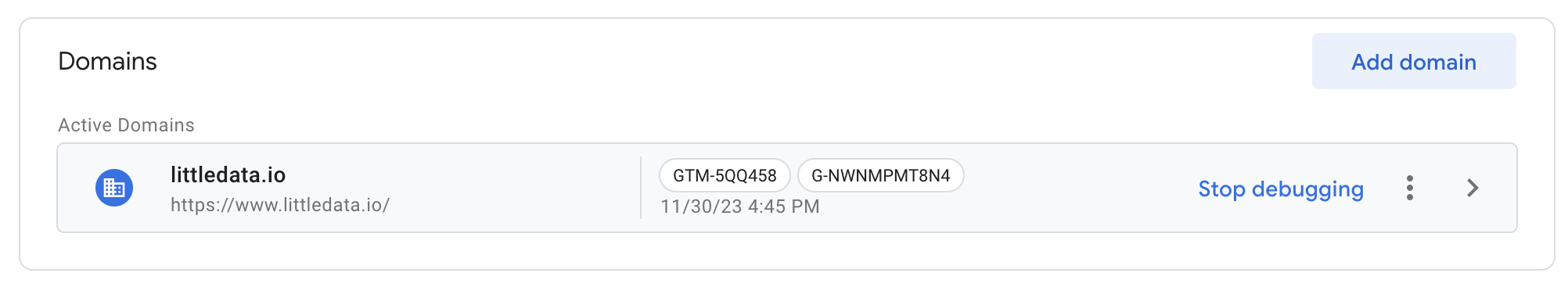Viewport: 1568px width, 291px height.
Task: Click the littledata.io domain name
Action: [x=228, y=174]
